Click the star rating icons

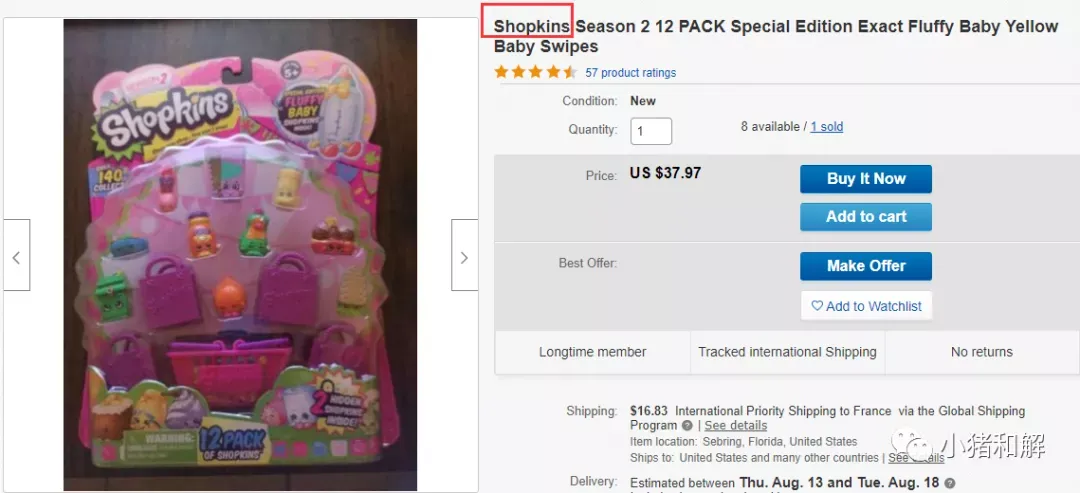pyautogui.click(x=536, y=72)
